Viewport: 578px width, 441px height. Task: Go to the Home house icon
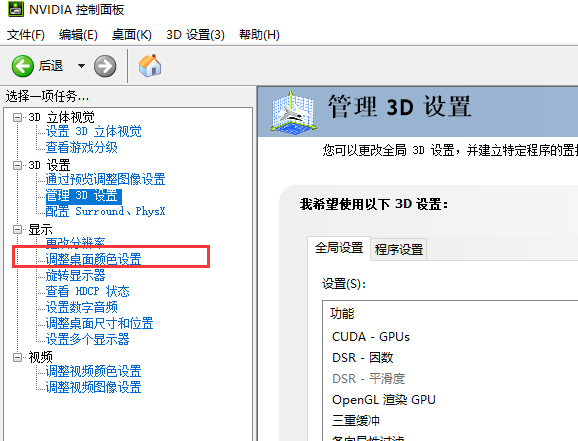150,66
